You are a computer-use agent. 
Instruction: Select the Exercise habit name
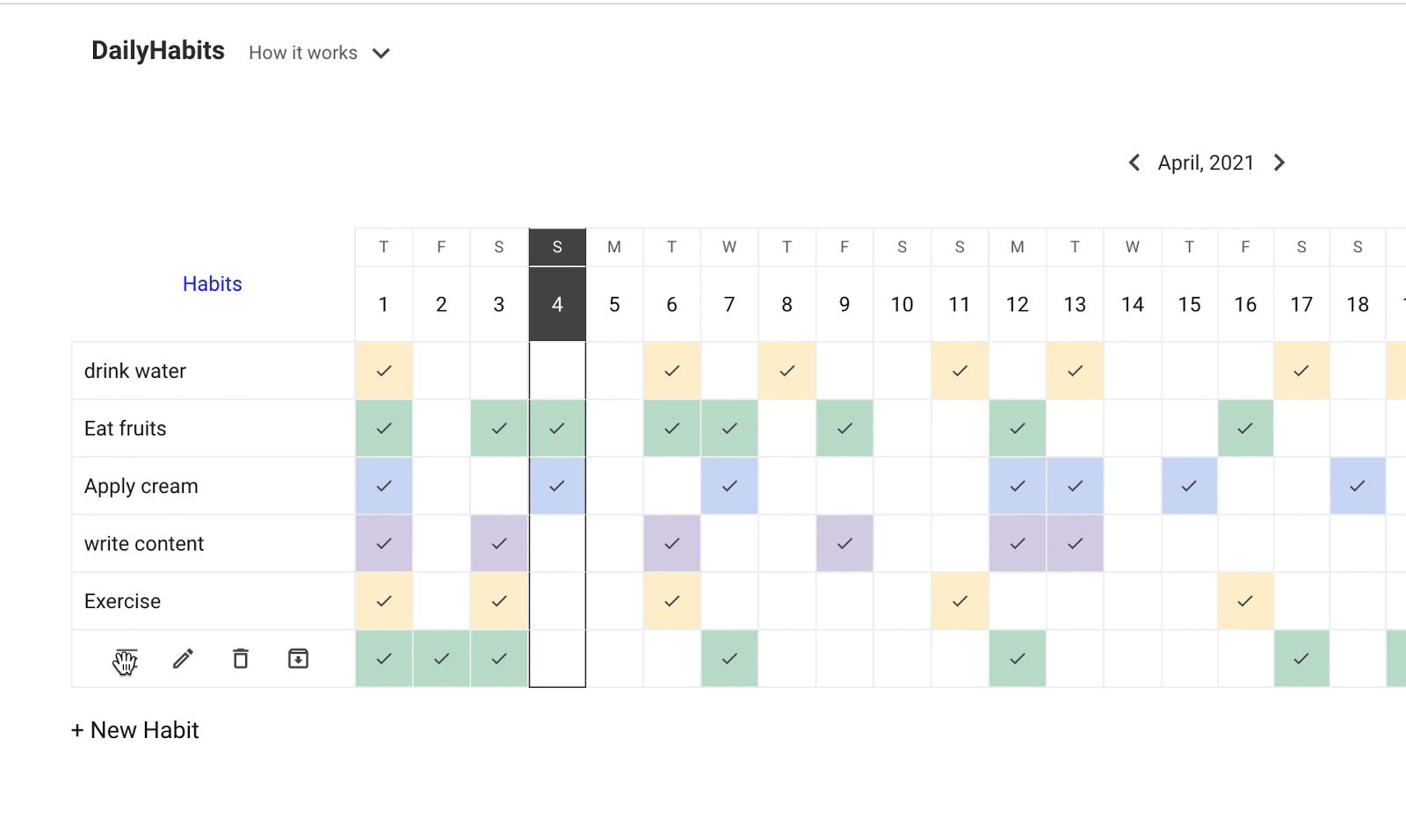123,601
